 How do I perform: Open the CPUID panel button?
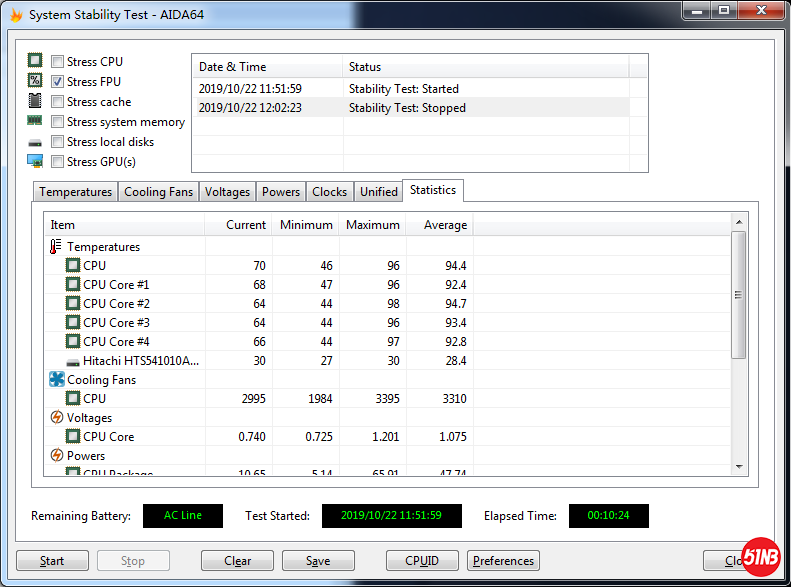coord(423,561)
